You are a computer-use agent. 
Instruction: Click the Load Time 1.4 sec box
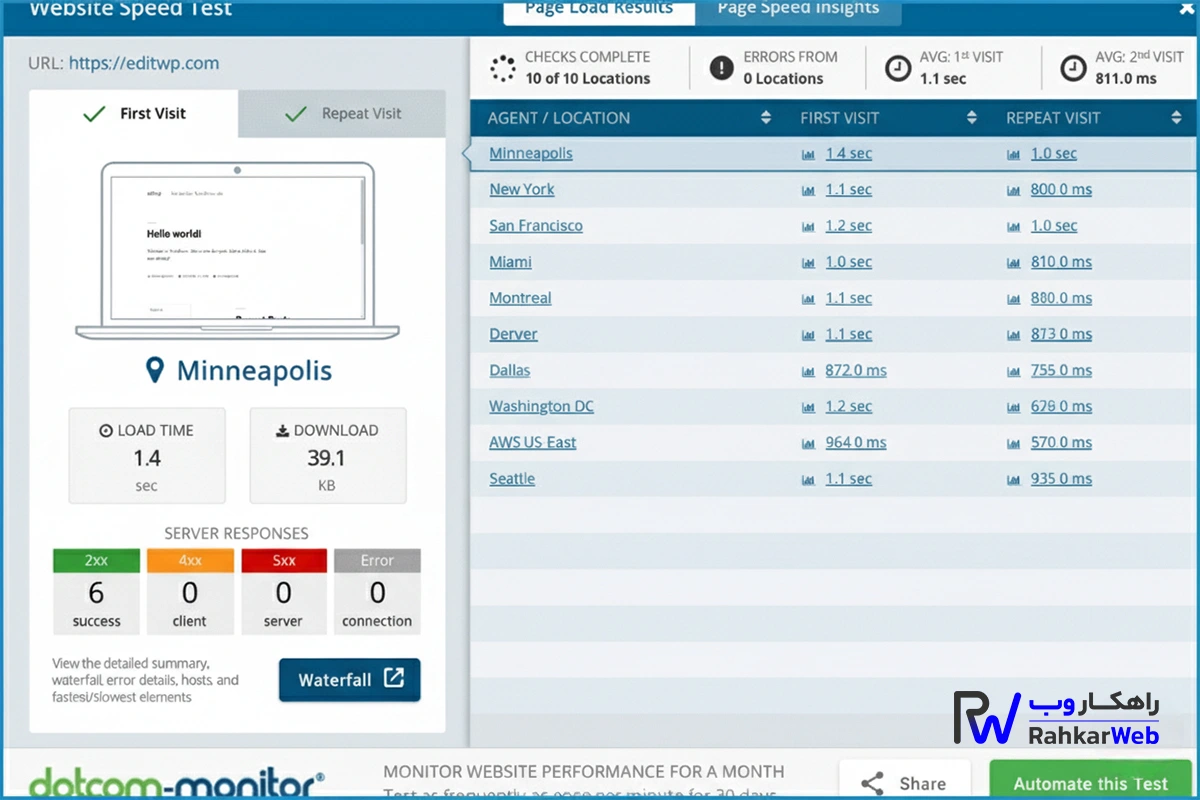pos(147,456)
